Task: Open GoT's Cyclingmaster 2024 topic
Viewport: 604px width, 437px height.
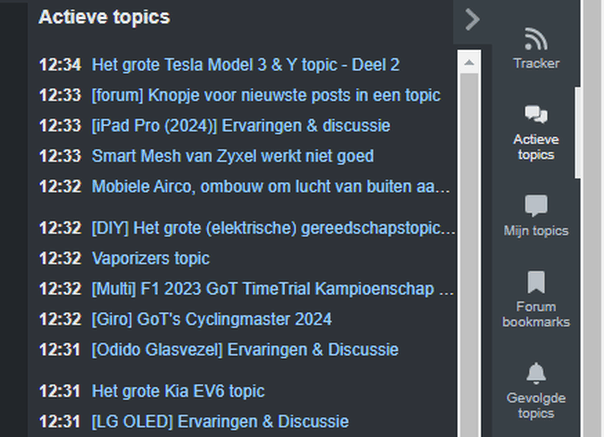Action: coord(211,319)
